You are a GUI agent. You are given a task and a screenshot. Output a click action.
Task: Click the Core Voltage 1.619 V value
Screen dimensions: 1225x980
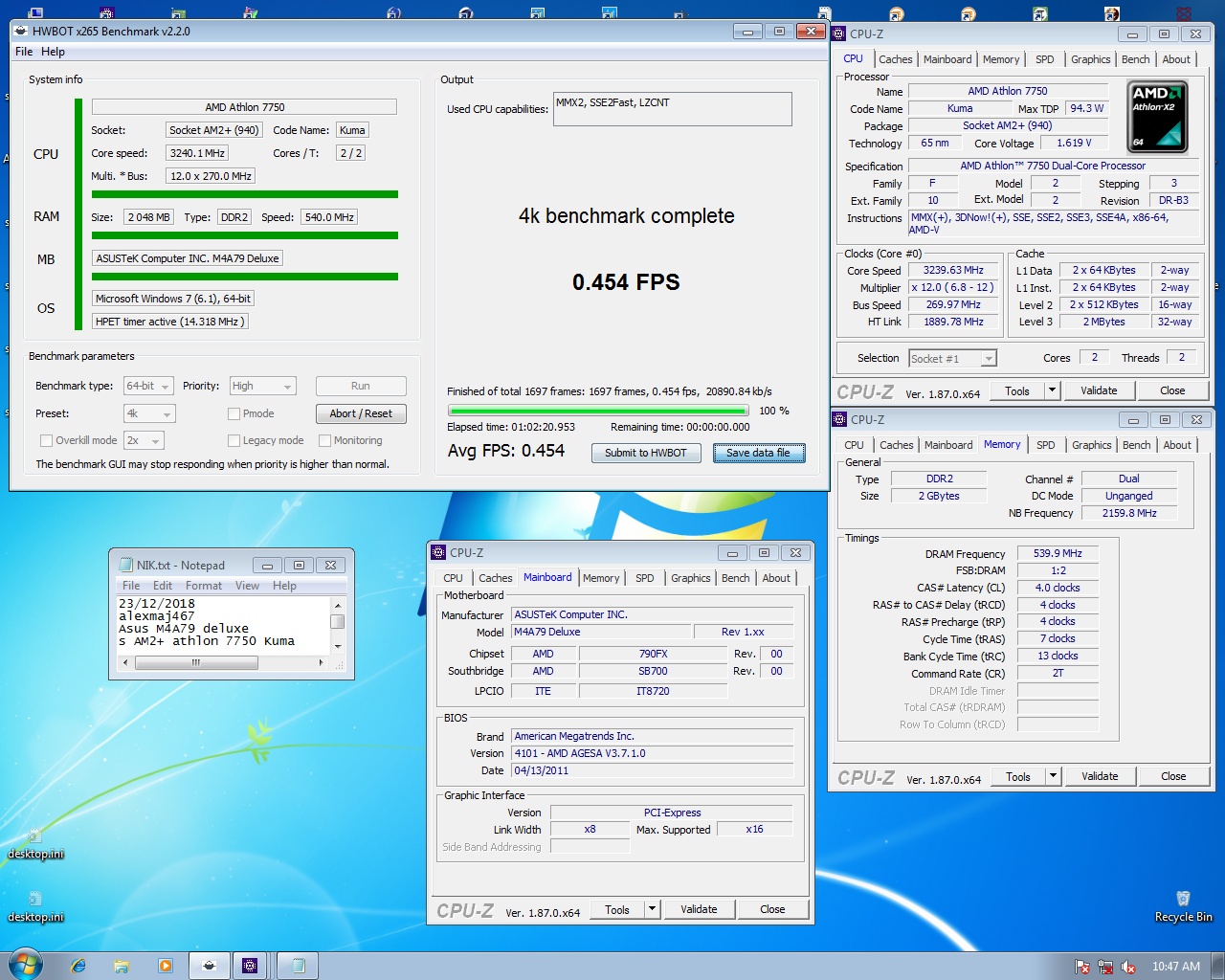(1074, 143)
